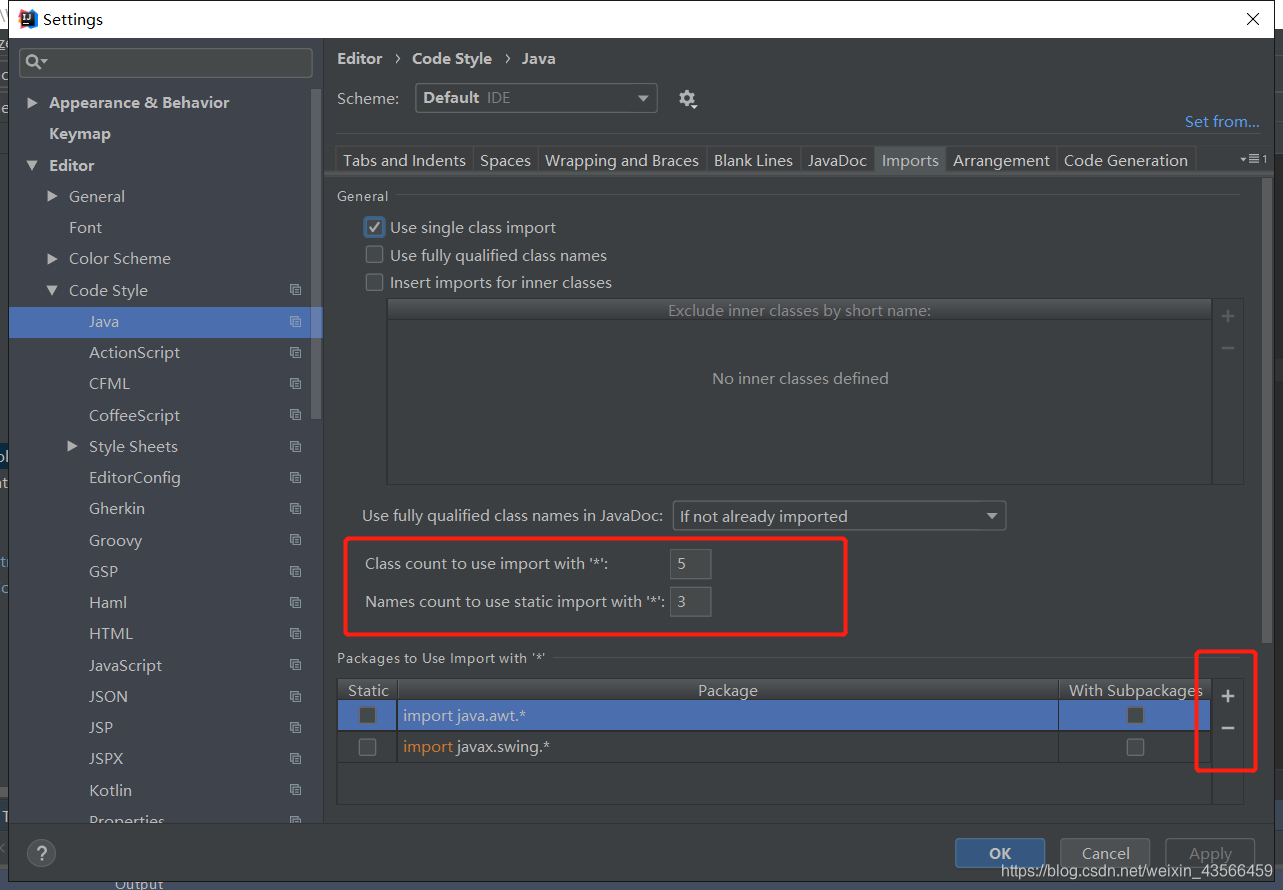The height and width of the screenshot is (890, 1283).
Task: Toggle Static checkbox for java.awt row
Action: point(367,715)
